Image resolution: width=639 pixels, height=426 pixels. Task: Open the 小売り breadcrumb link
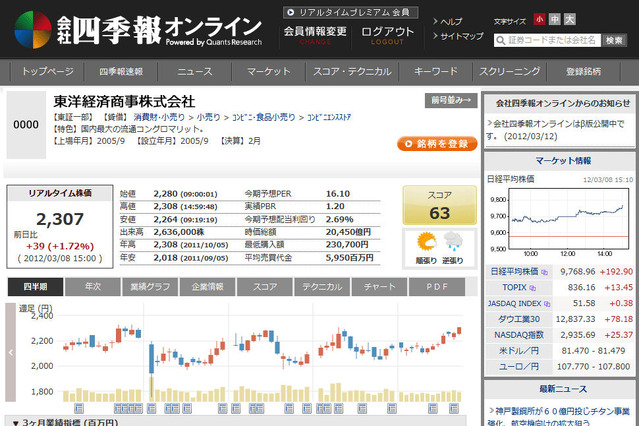click(208, 117)
